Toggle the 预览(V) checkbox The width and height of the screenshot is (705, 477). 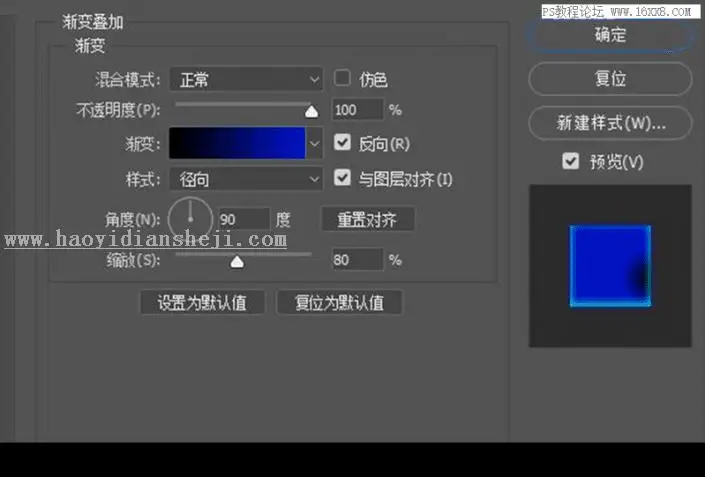tap(571, 161)
